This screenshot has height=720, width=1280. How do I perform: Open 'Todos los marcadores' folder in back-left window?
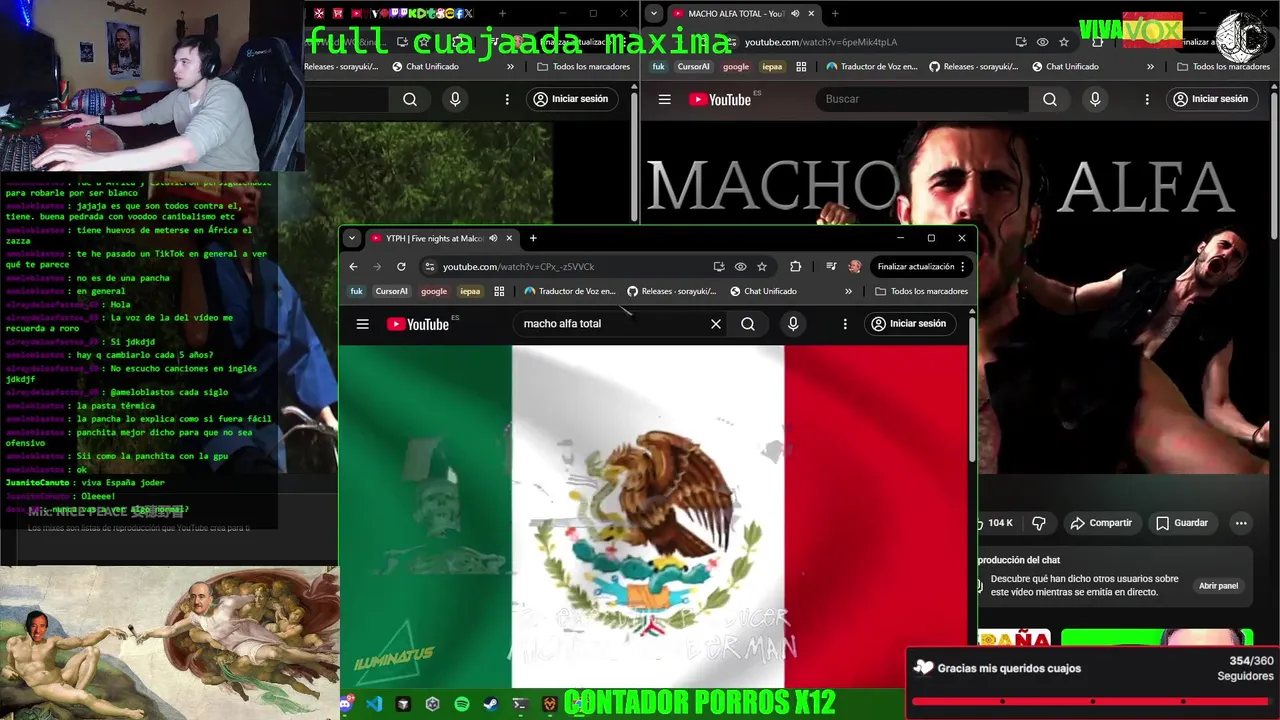click(x=583, y=67)
